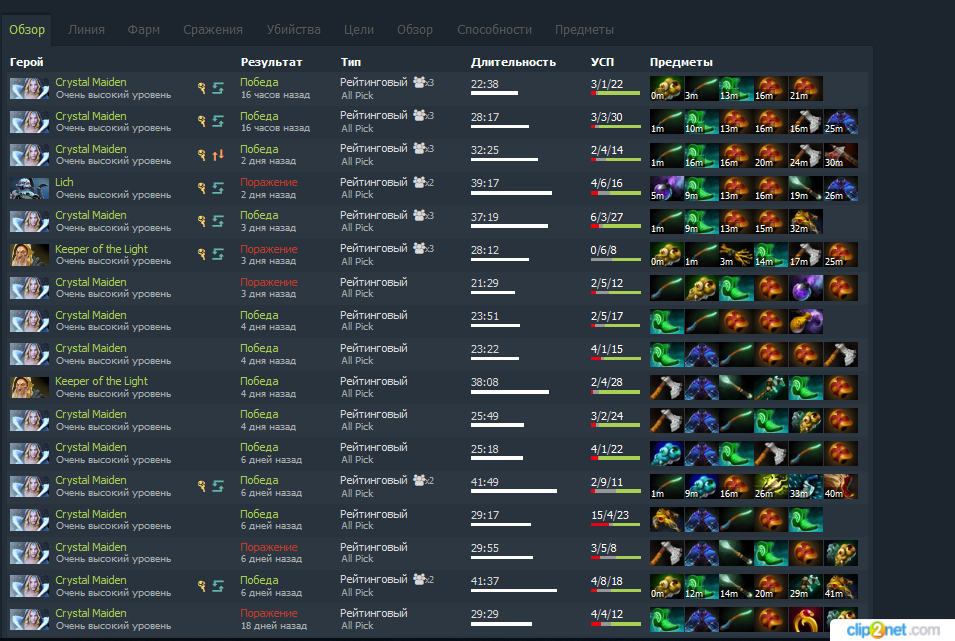Click the party x2 icon in the Lich match

pyautogui.click(x=422, y=182)
